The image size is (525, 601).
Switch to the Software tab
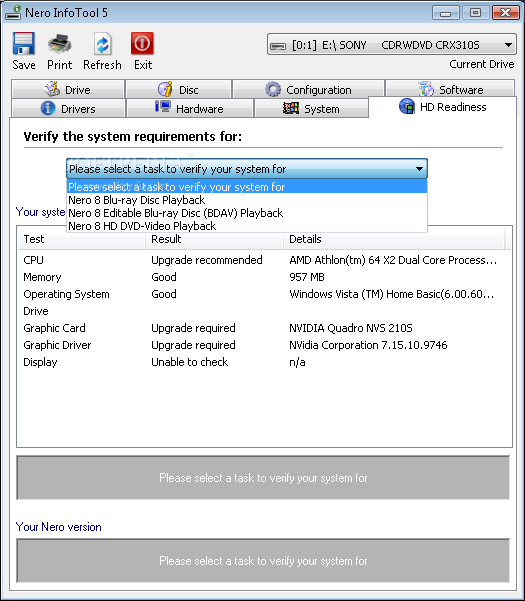pyautogui.click(x=450, y=89)
